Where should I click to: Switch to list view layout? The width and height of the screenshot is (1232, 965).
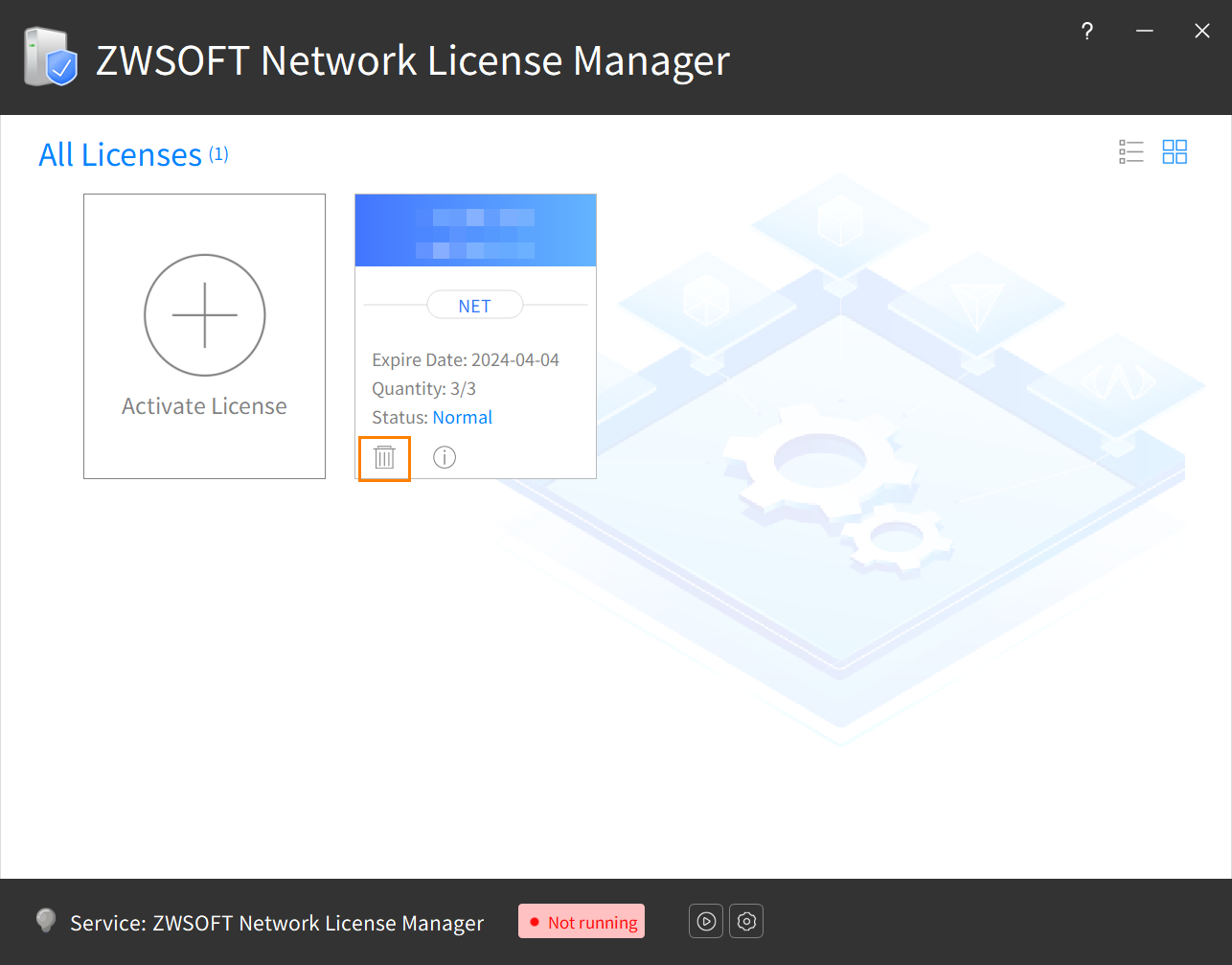pyautogui.click(x=1131, y=152)
